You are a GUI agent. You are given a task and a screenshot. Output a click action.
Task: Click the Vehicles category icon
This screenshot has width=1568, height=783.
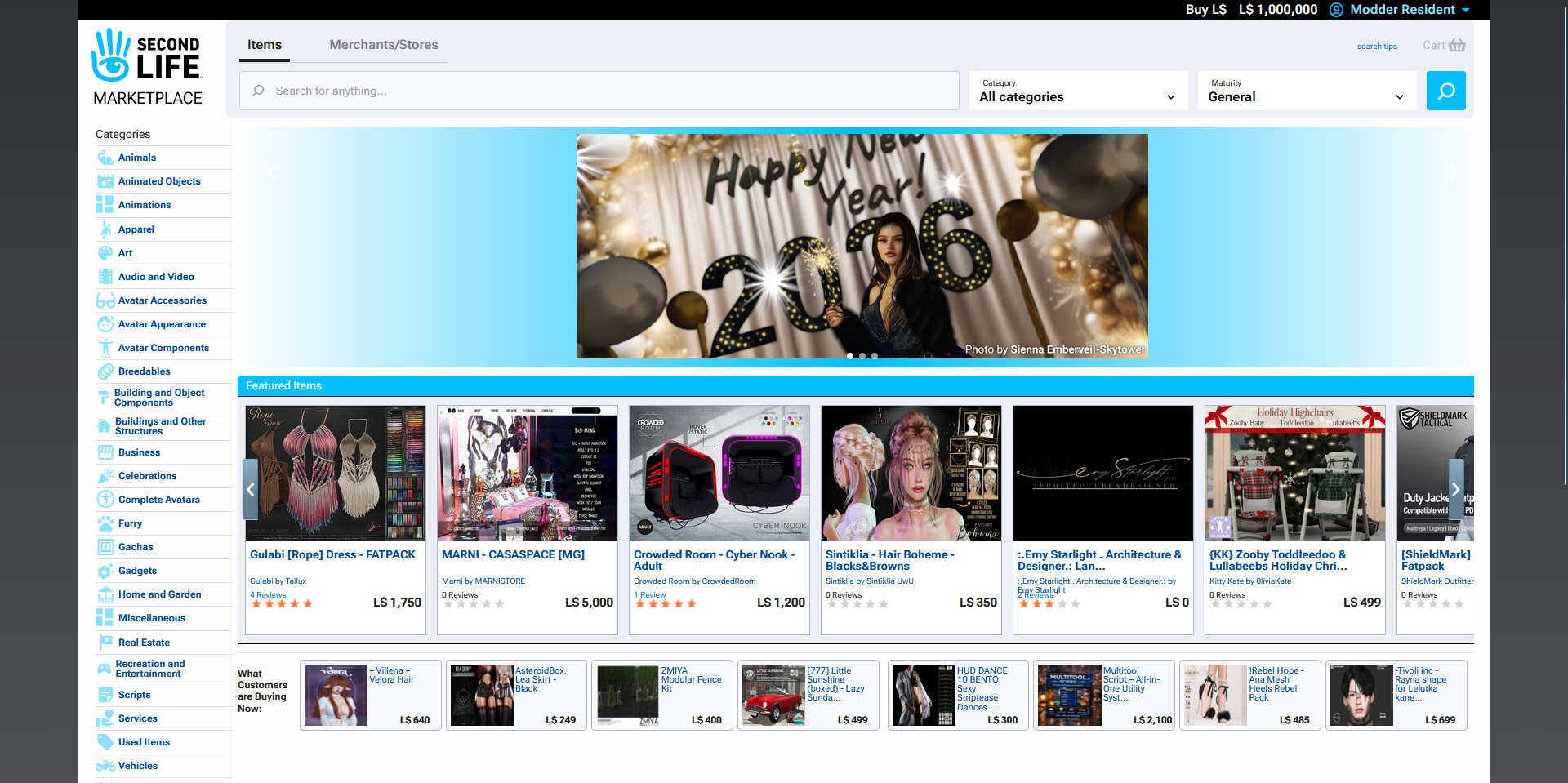click(105, 766)
